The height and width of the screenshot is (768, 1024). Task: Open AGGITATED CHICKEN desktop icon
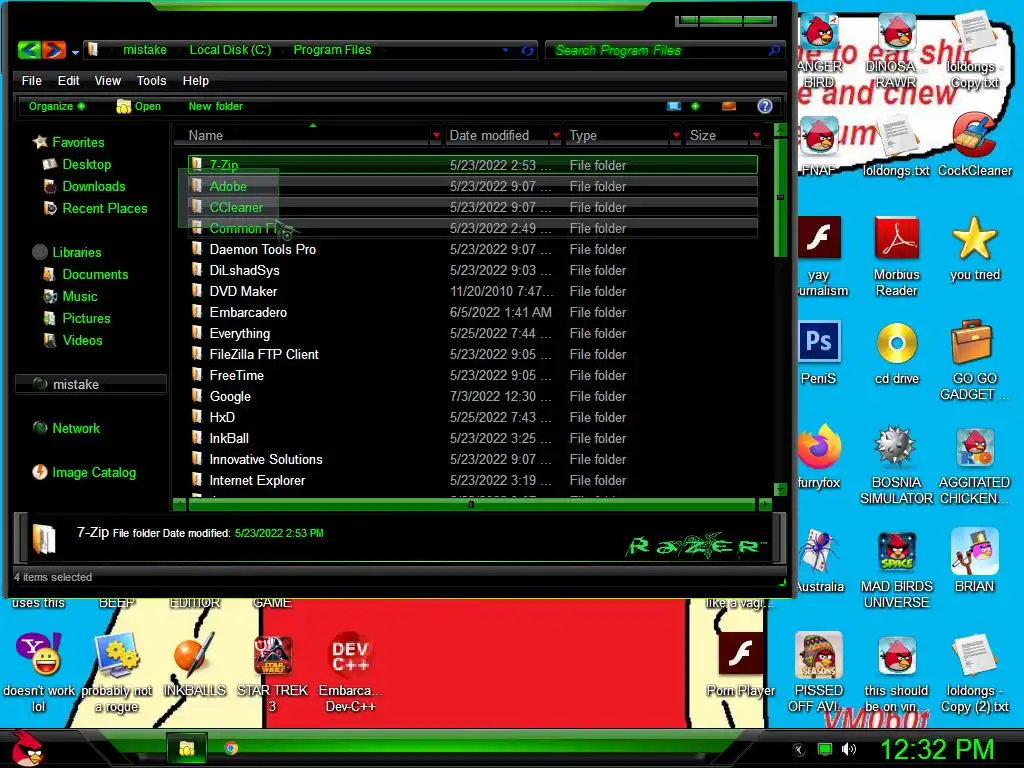tap(974, 464)
